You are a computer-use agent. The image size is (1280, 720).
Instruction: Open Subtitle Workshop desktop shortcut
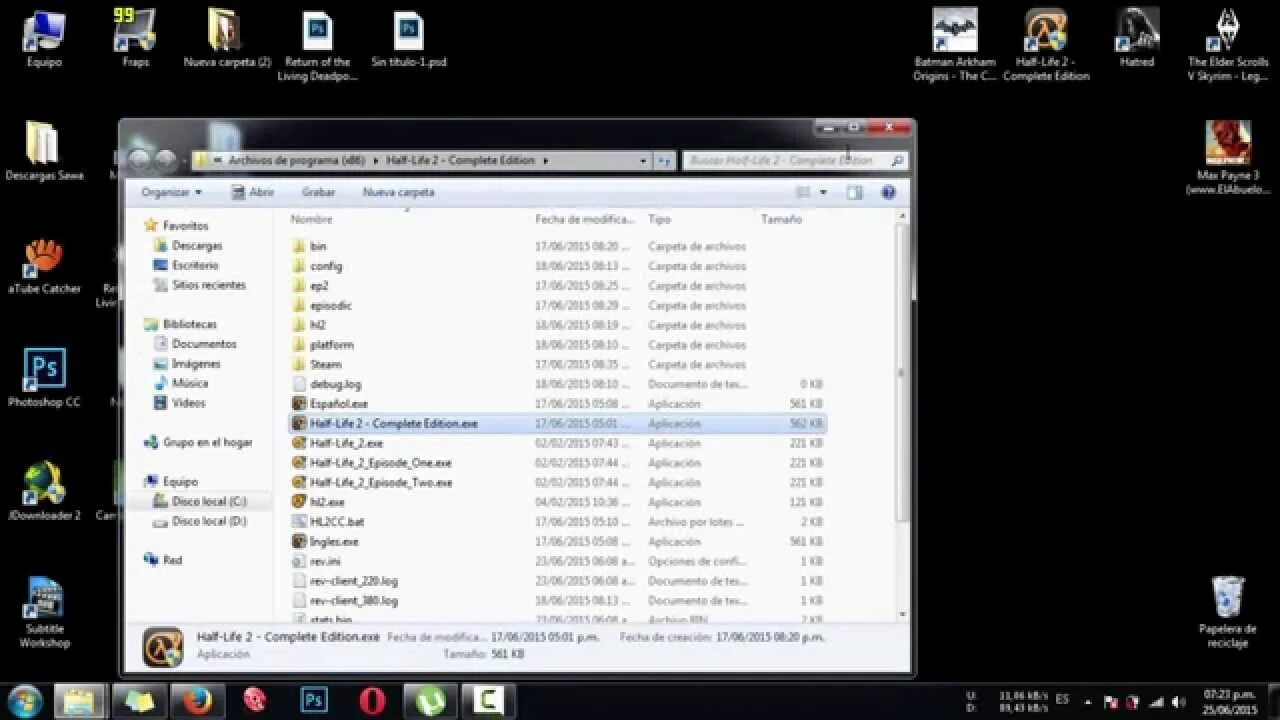click(x=44, y=612)
